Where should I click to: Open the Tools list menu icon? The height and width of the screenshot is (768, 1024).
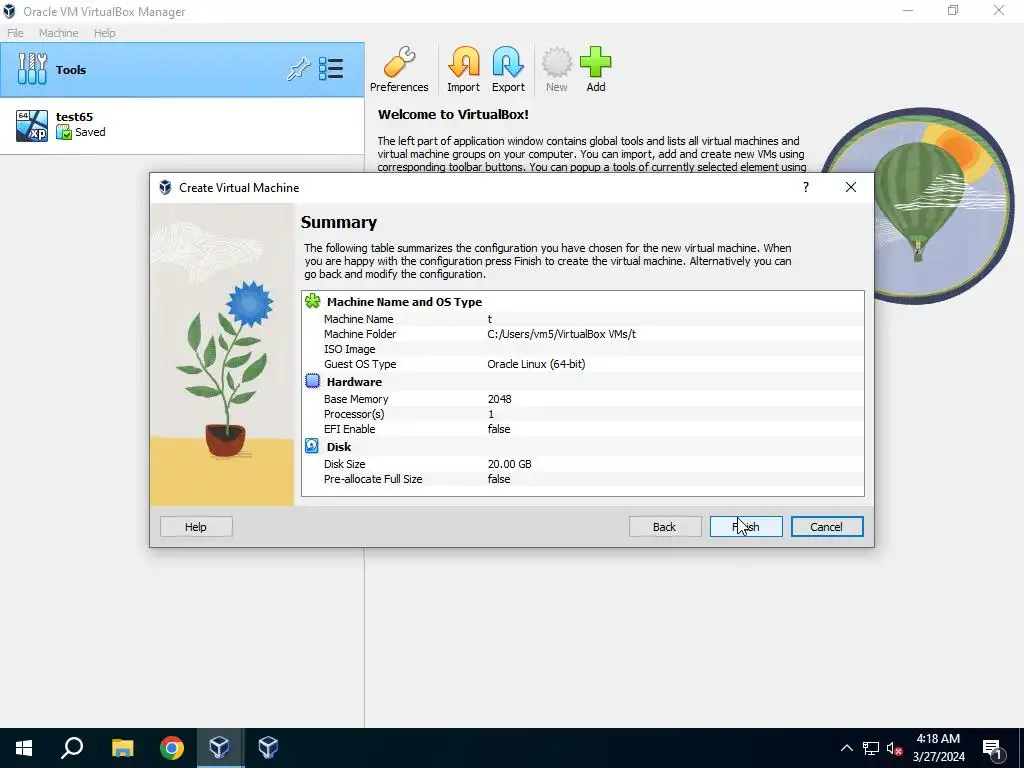click(331, 69)
